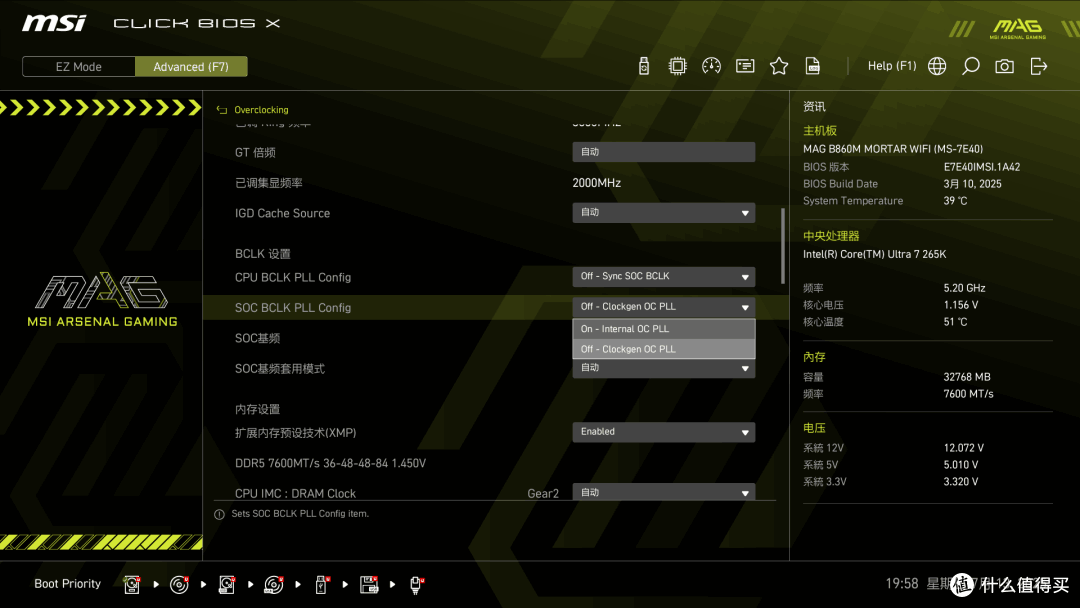Viewport: 1080px width, 608px height.
Task: Select network cable boot device
Action: point(416,585)
